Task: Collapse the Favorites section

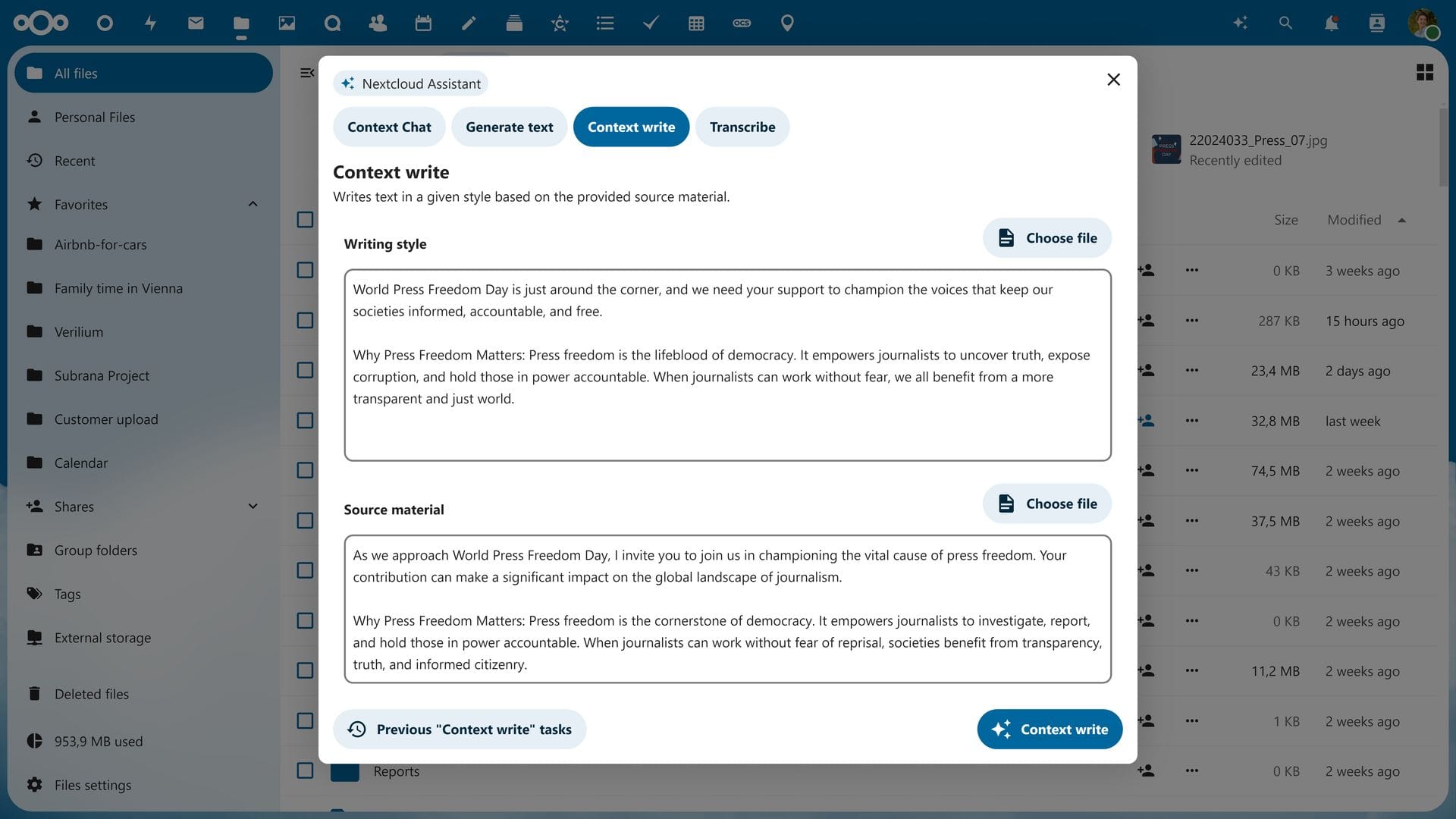Action: 253,204
